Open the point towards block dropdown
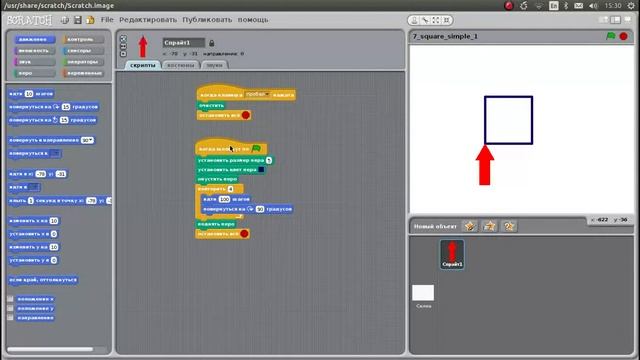This screenshot has height=360, width=640. [56, 153]
